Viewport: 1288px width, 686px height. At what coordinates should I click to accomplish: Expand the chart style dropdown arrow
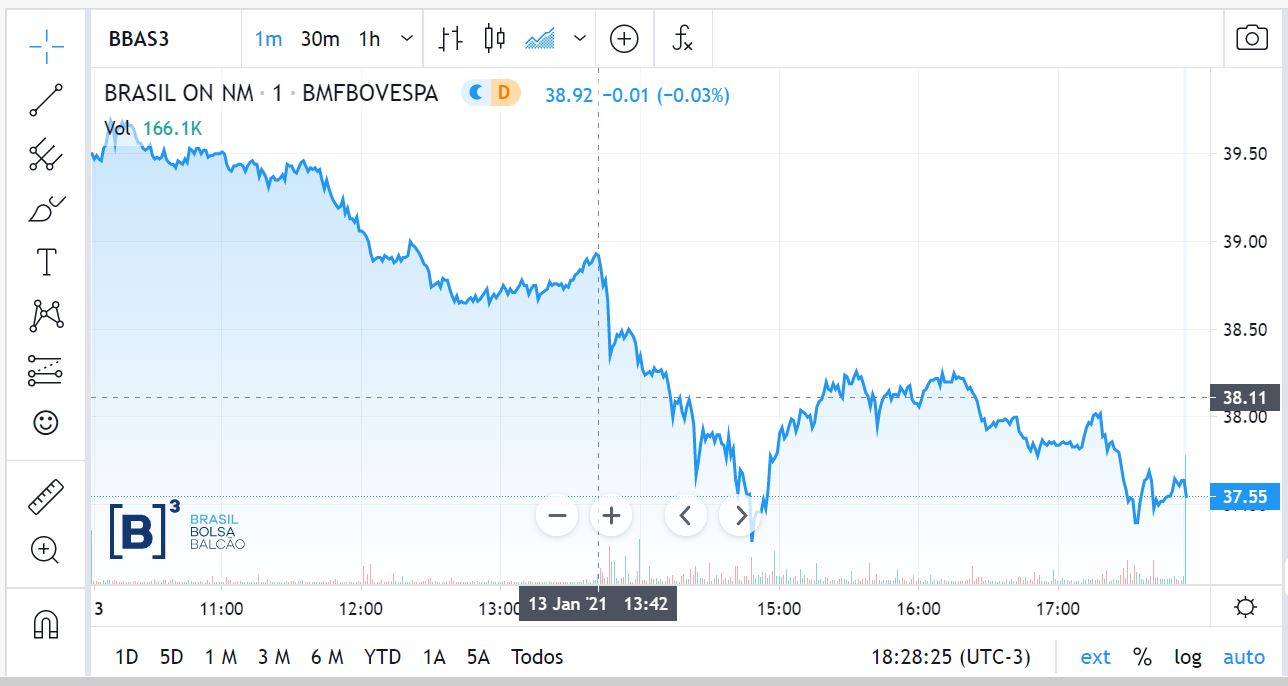580,39
